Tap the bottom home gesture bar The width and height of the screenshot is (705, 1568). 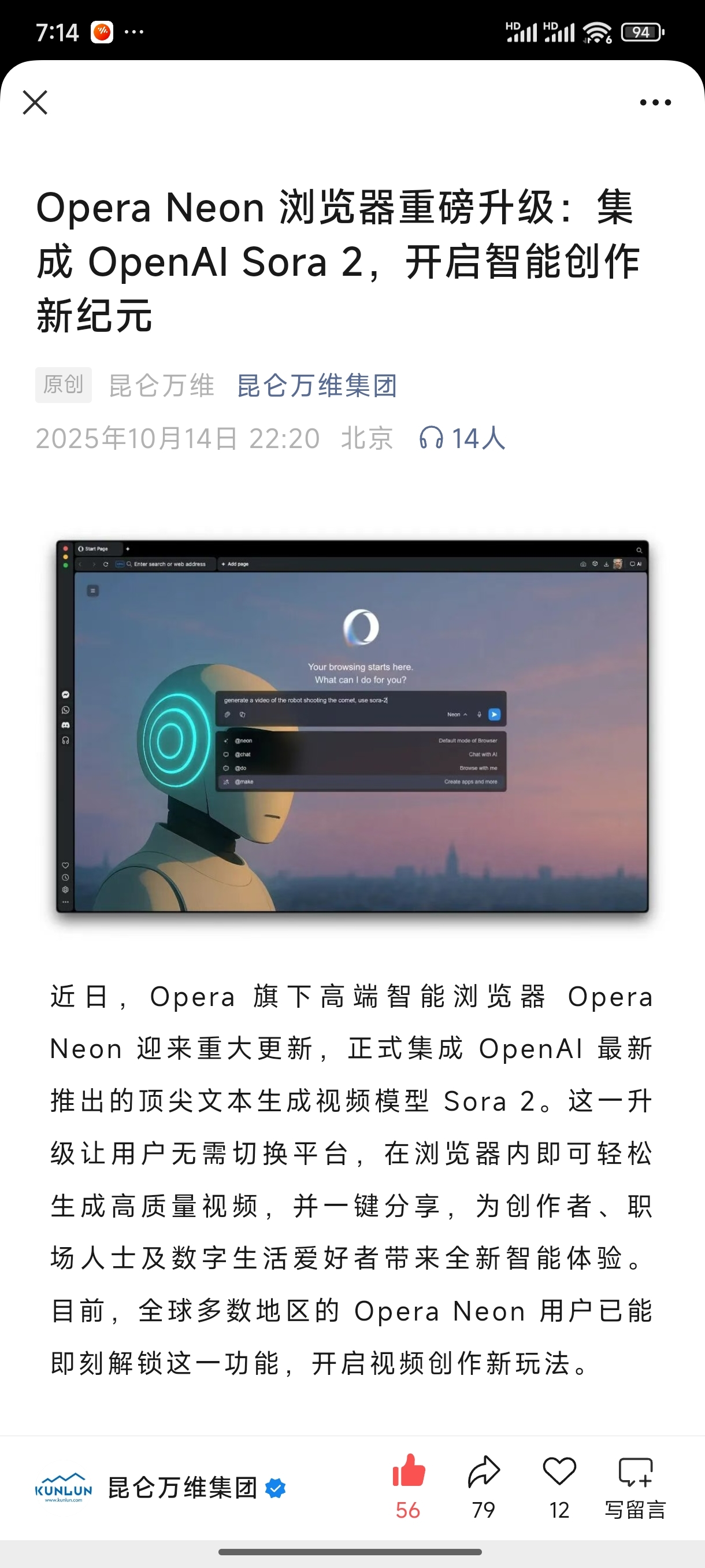(350, 1552)
